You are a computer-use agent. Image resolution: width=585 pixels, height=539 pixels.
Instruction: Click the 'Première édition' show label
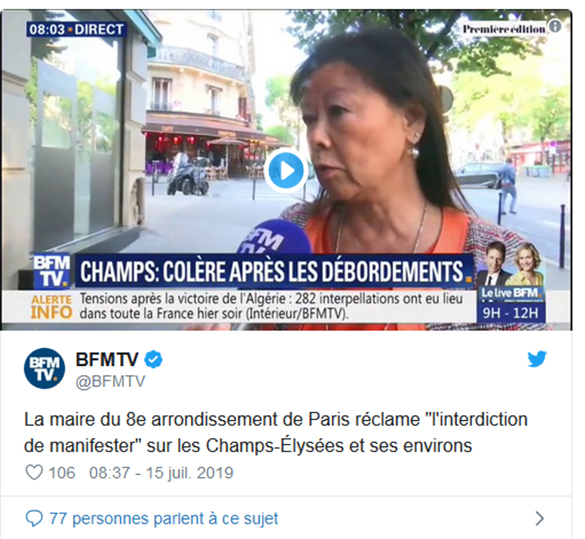[x=504, y=29]
